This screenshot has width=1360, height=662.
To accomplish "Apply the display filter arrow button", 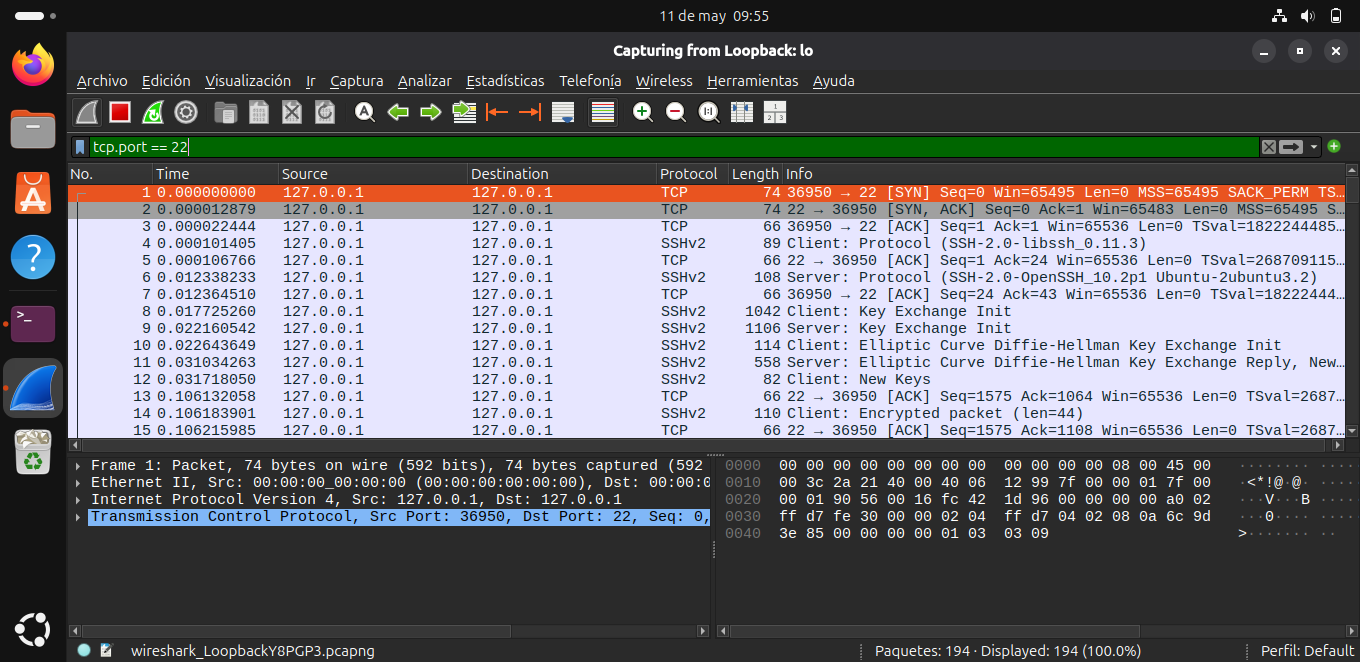I will pyautogui.click(x=1291, y=147).
